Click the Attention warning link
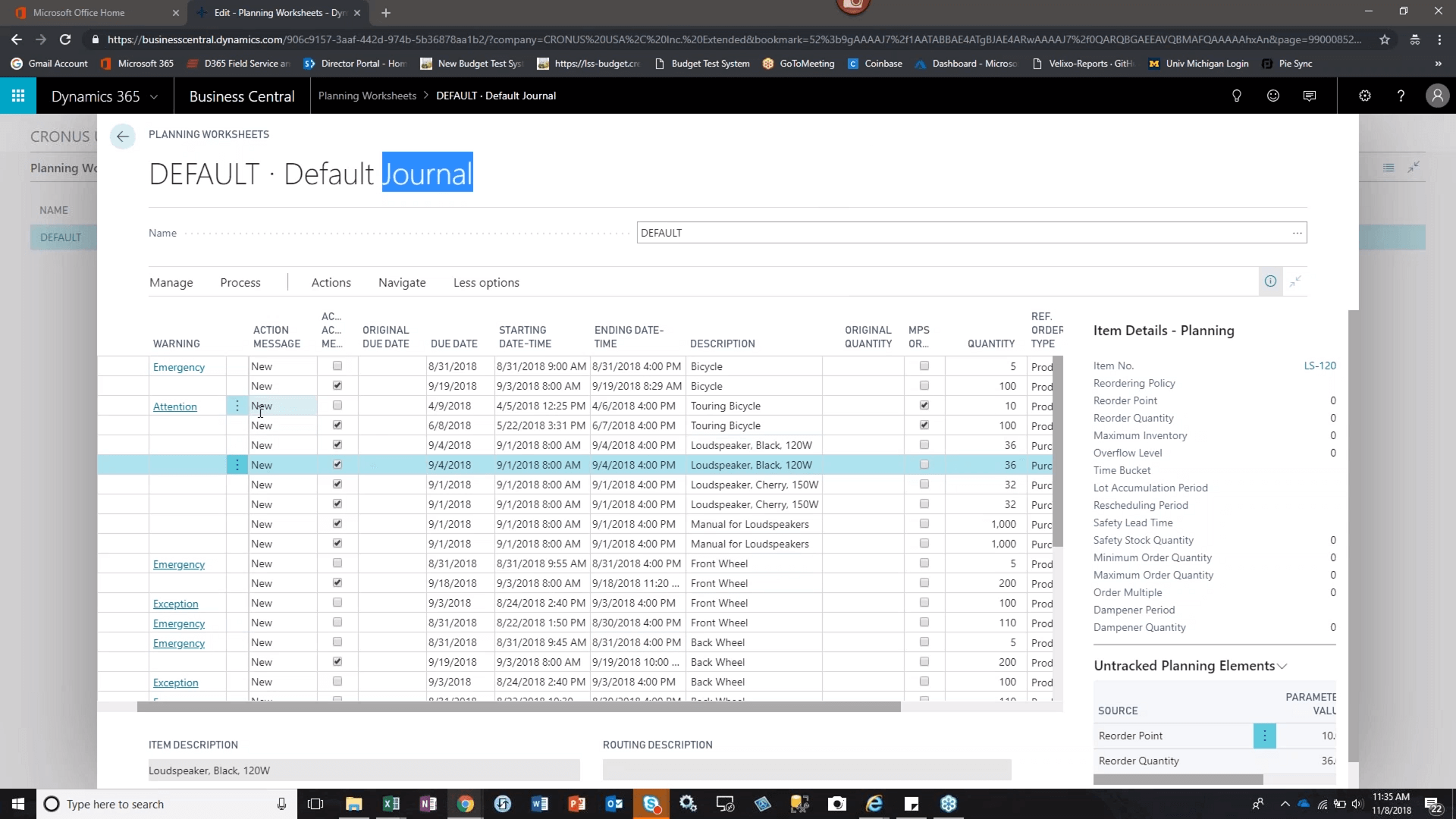Screen dimensions: 1456x819 pos(175,406)
